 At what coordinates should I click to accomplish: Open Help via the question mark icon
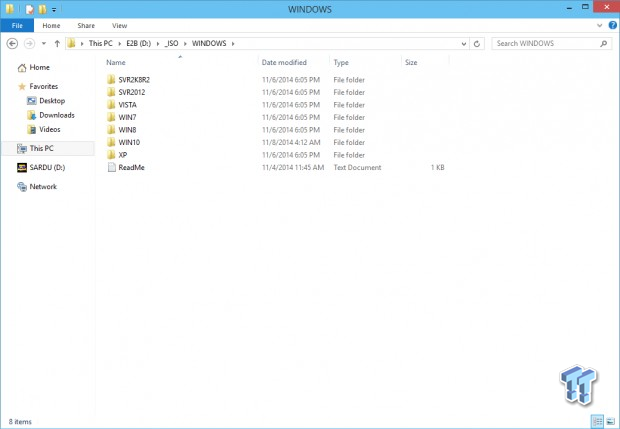[x=612, y=25]
